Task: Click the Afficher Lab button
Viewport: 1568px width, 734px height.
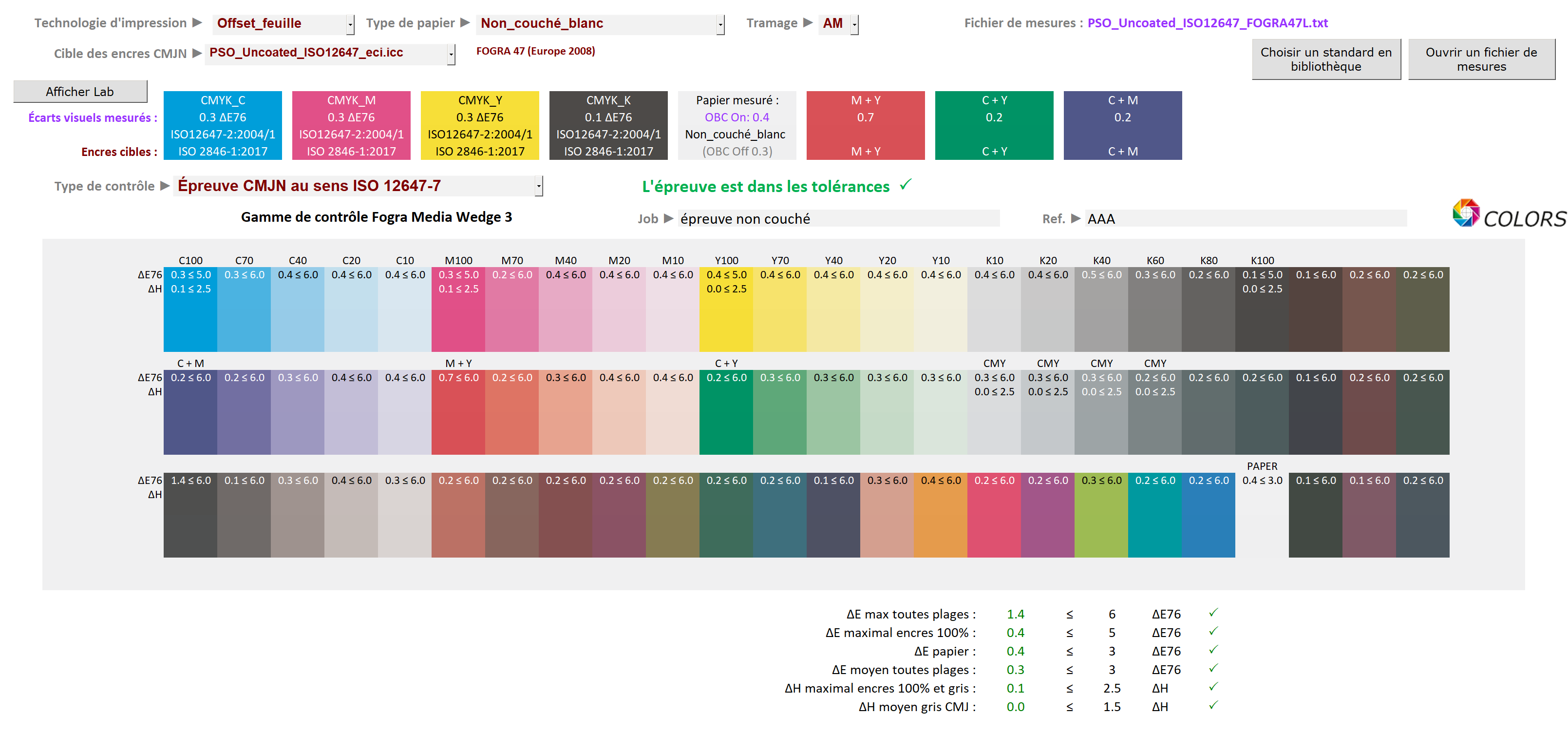Action: click(80, 91)
